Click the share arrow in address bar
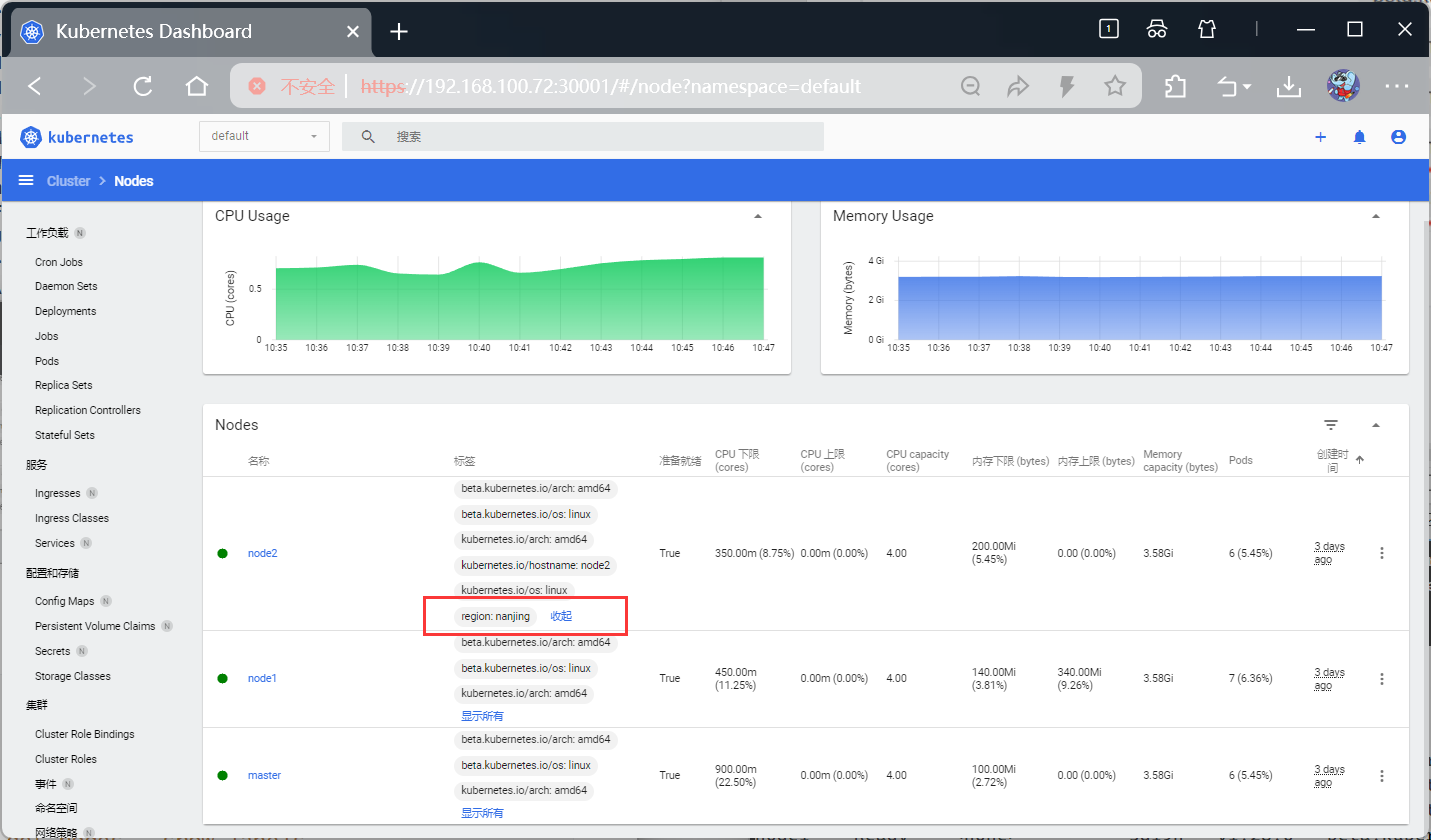 coord(1018,86)
